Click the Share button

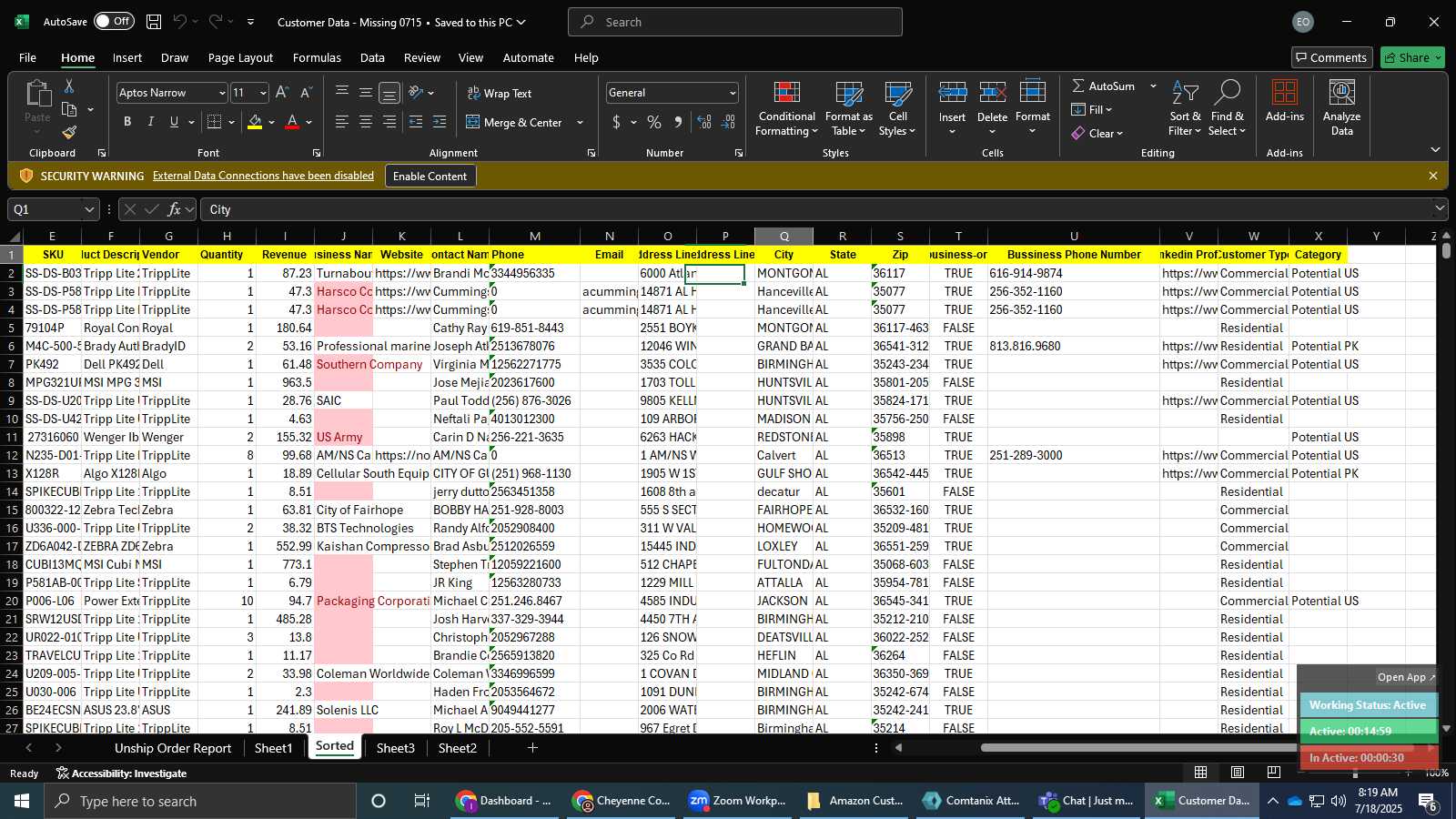pyautogui.click(x=1412, y=57)
